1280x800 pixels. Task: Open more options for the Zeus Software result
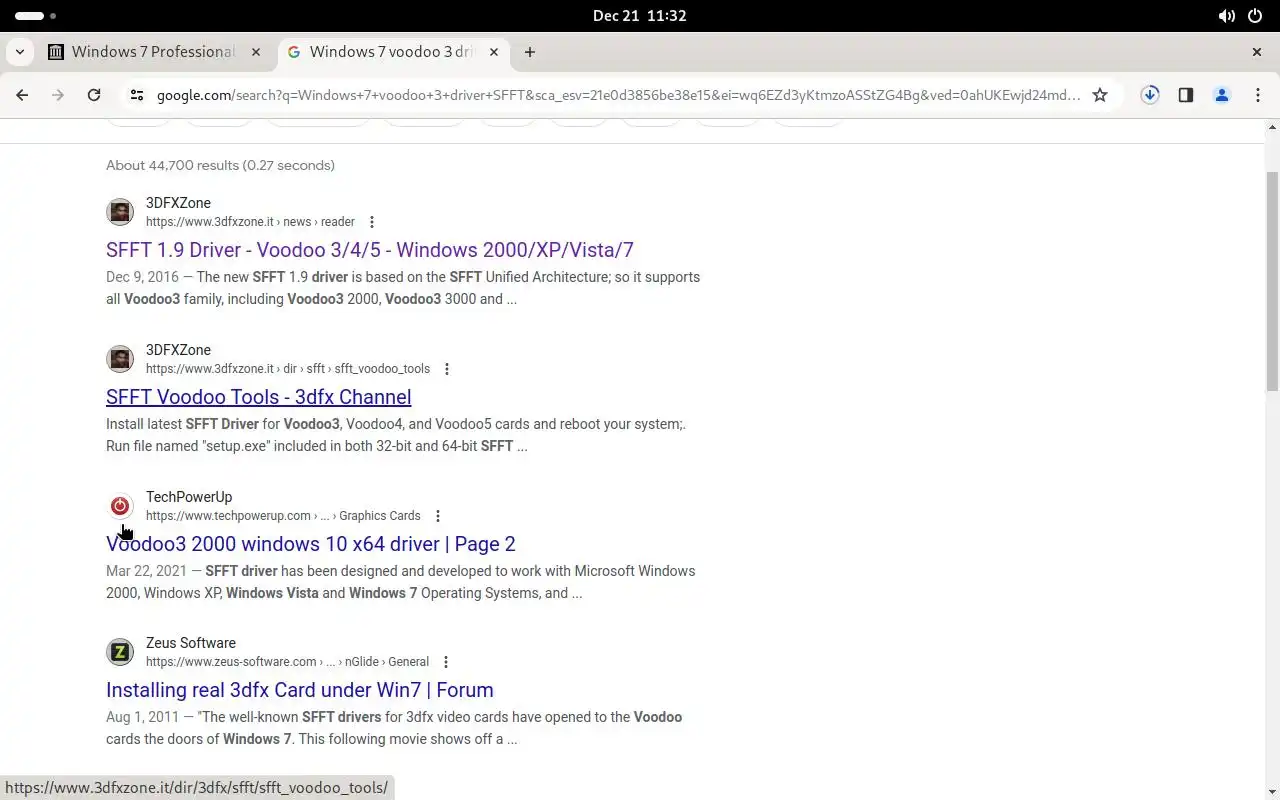pyautogui.click(x=446, y=662)
